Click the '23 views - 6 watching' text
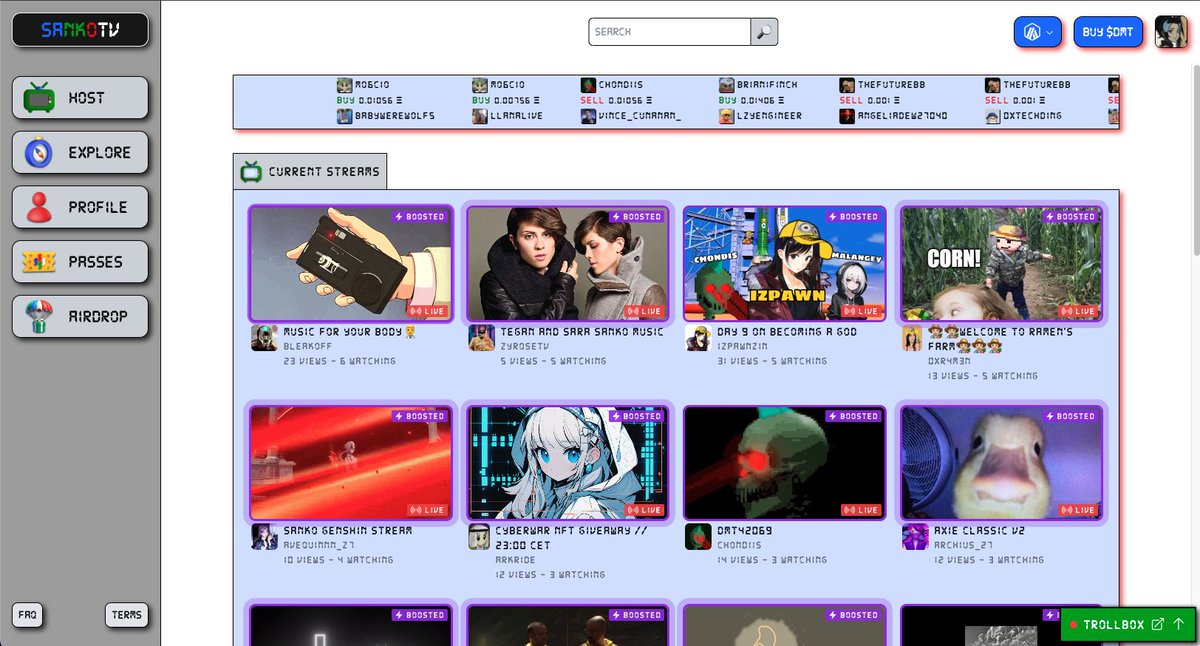1200x646 pixels. (339, 361)
